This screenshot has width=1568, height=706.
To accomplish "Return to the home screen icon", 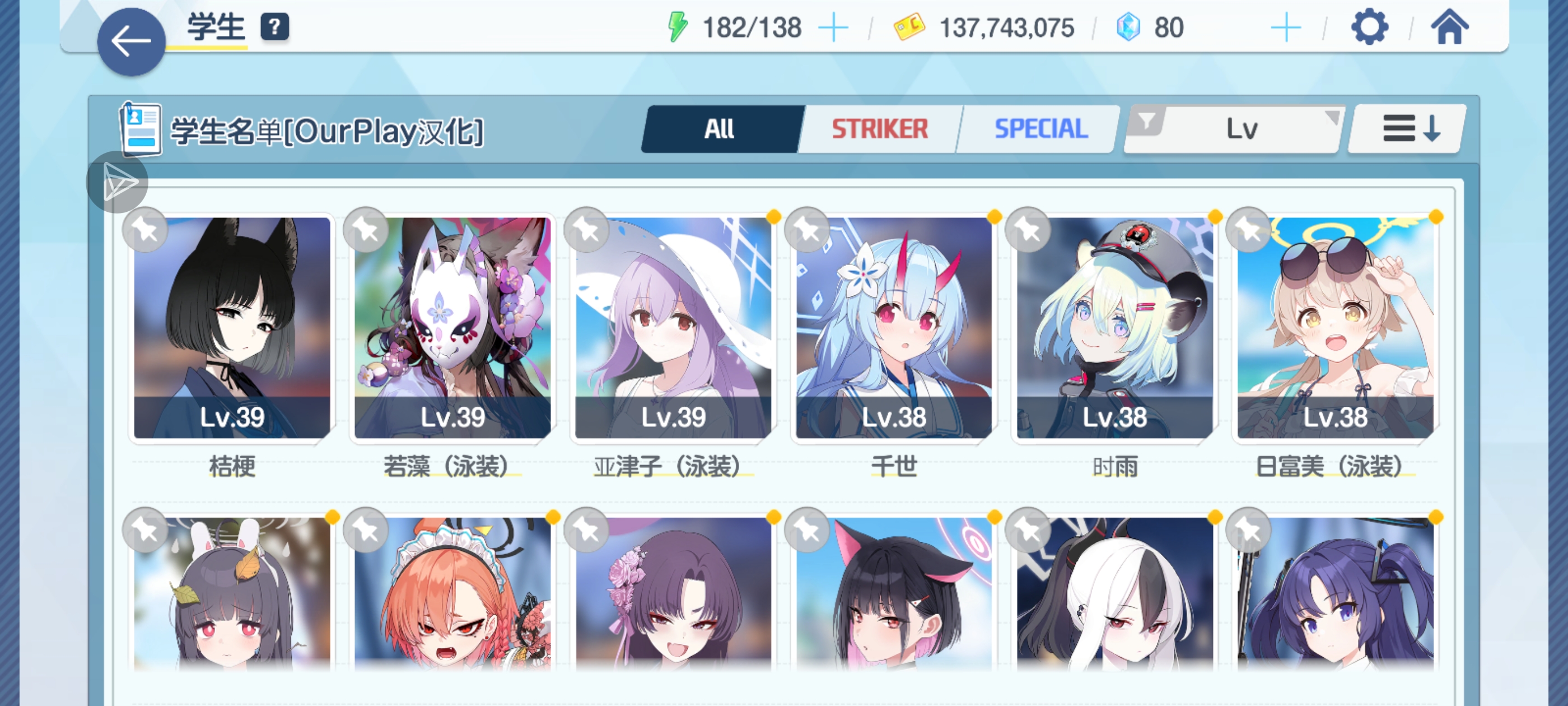I will coord(1449,27).
